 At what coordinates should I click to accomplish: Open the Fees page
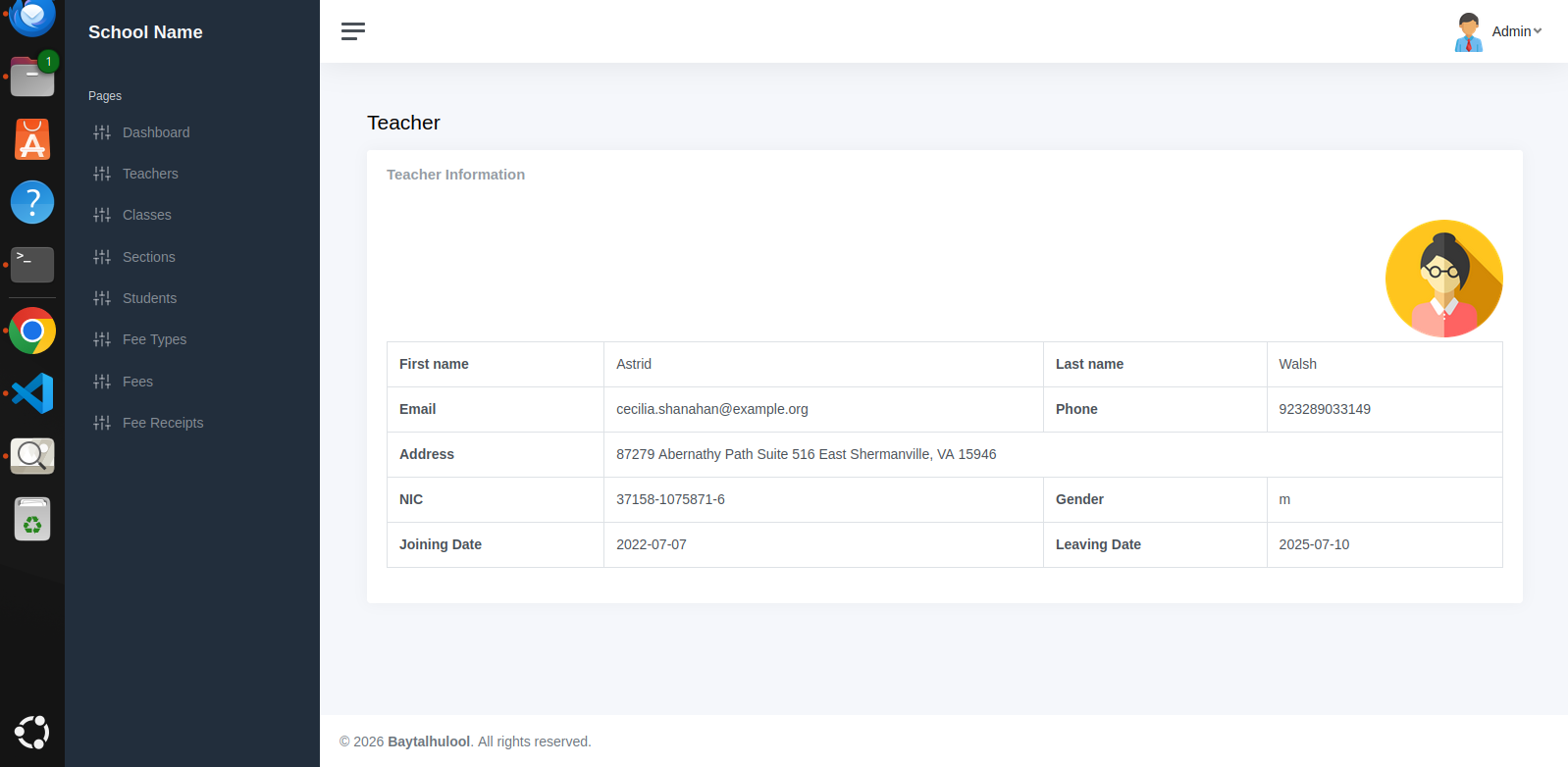(x=137, y=382)
